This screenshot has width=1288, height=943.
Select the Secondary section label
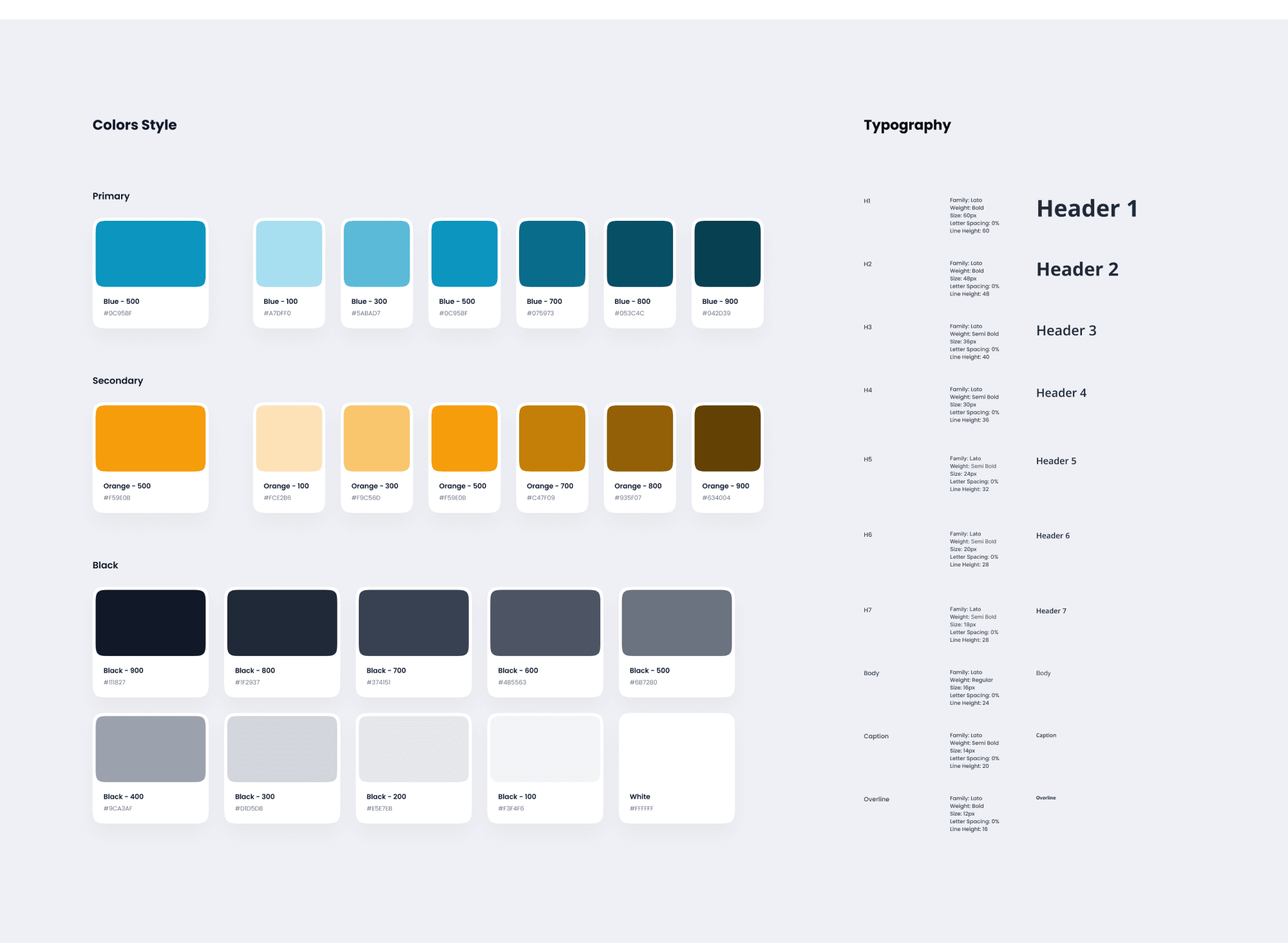(x=118, y=380)
